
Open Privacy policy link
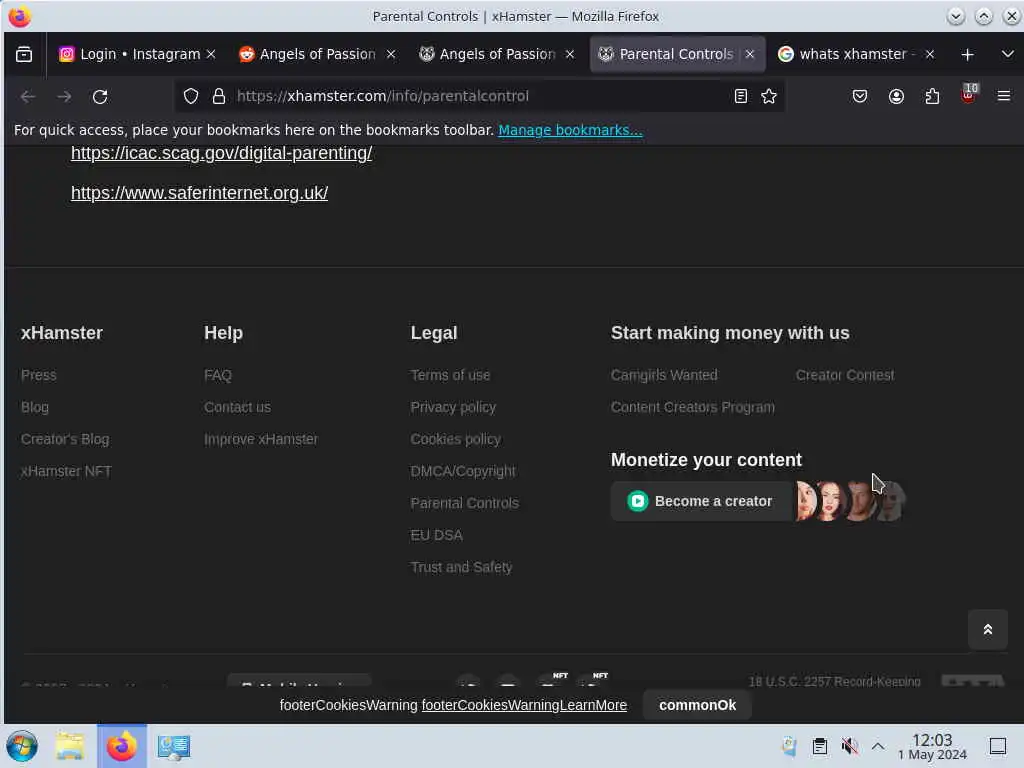(x=453, y=407)
